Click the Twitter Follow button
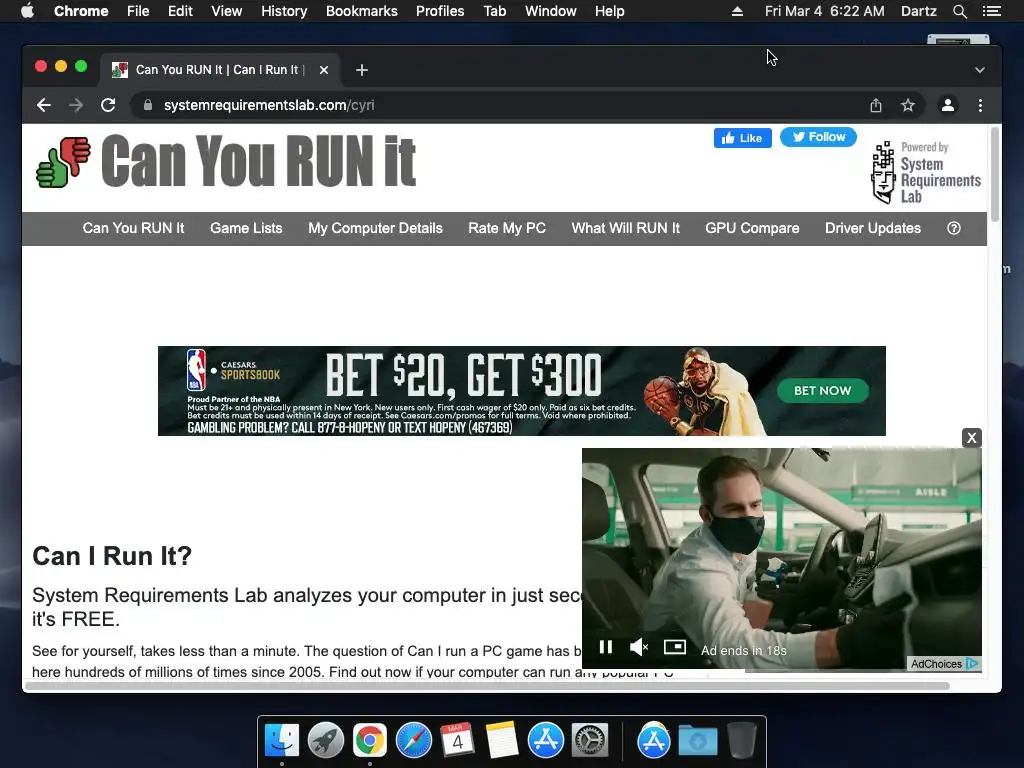 pos(818,137)
